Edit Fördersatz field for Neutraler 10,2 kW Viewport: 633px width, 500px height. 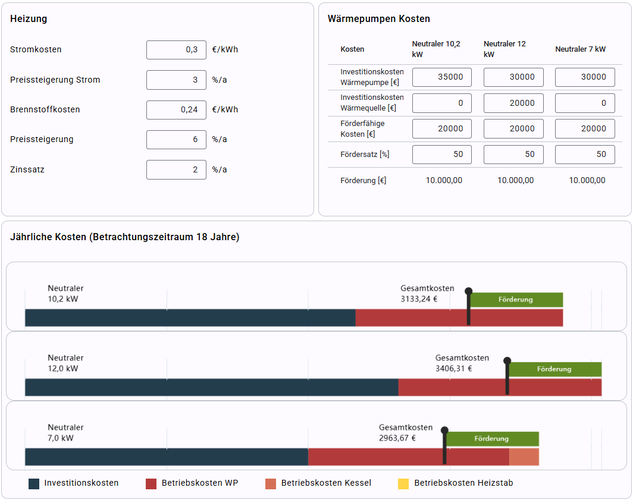point(442,154)
